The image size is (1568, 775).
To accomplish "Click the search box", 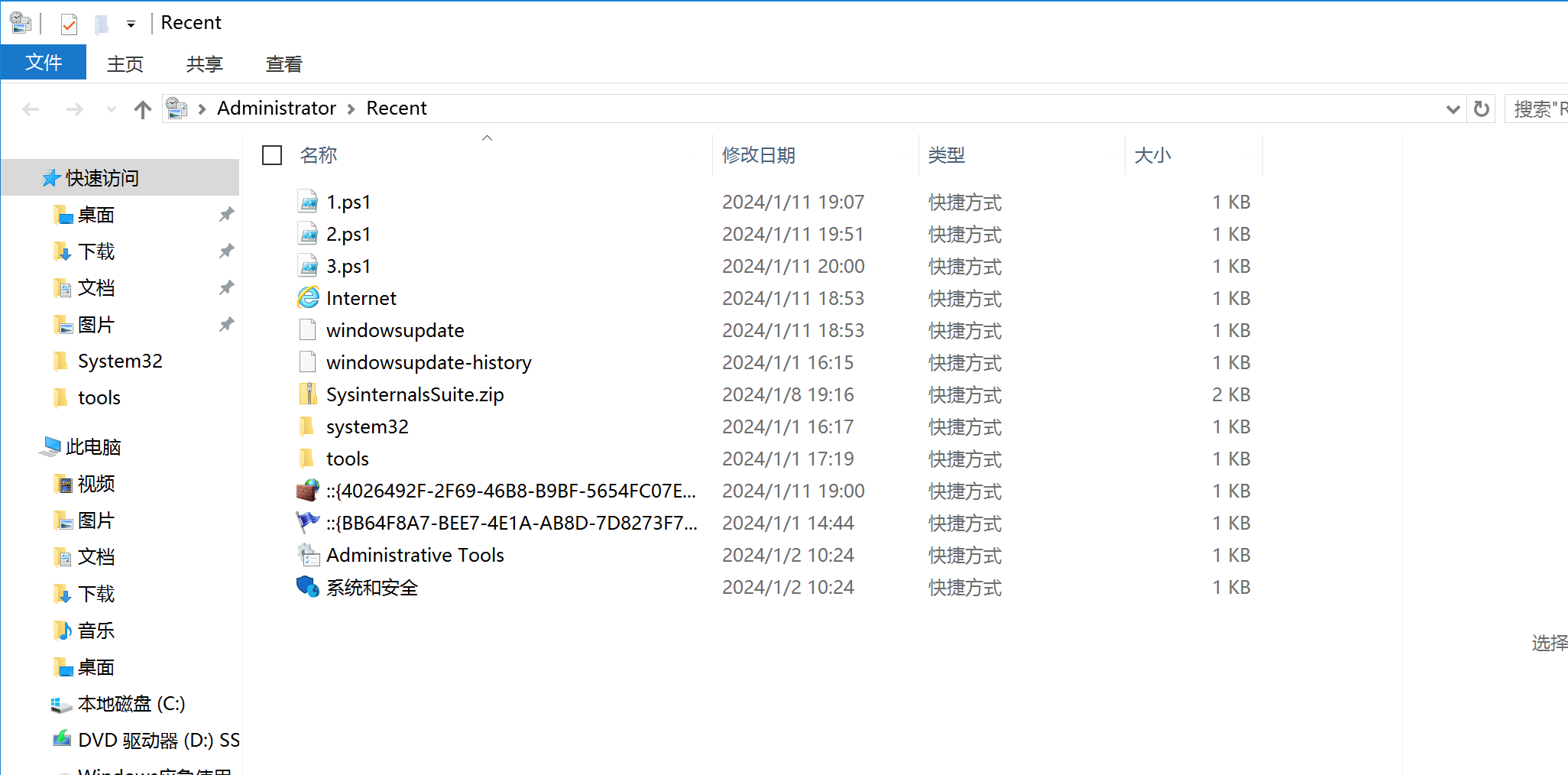I will coord(1537,109).
